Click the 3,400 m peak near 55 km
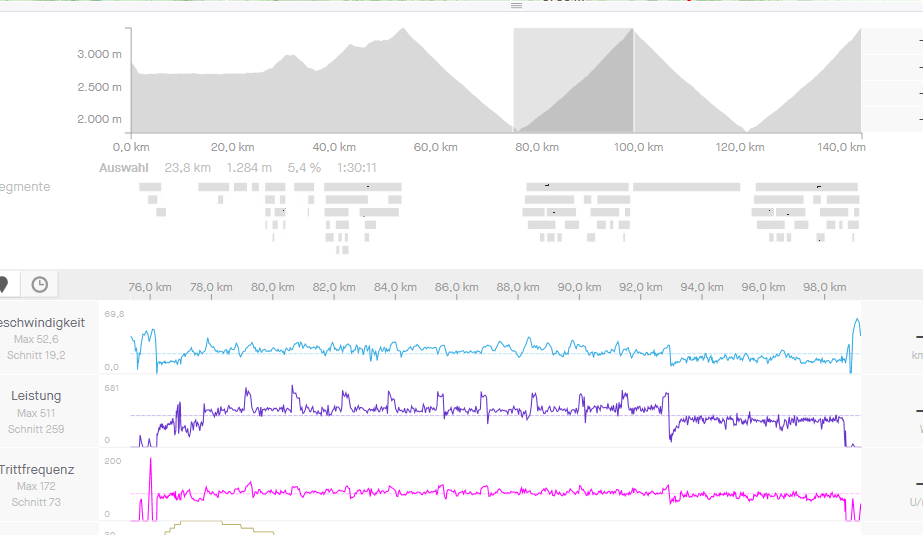The height and width of the screenshot is (535, 923). click(403, 30)
